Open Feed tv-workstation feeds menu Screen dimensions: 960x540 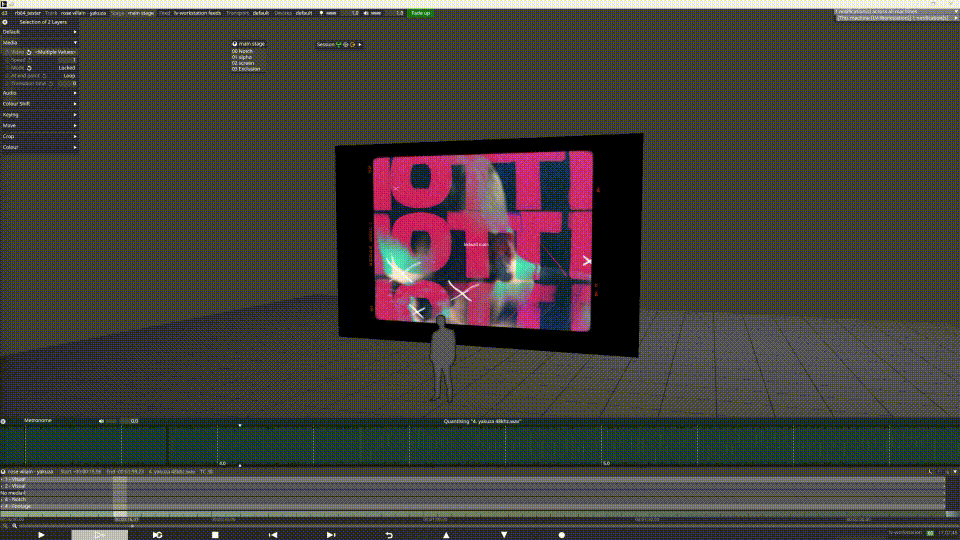(x=190, y=13)
